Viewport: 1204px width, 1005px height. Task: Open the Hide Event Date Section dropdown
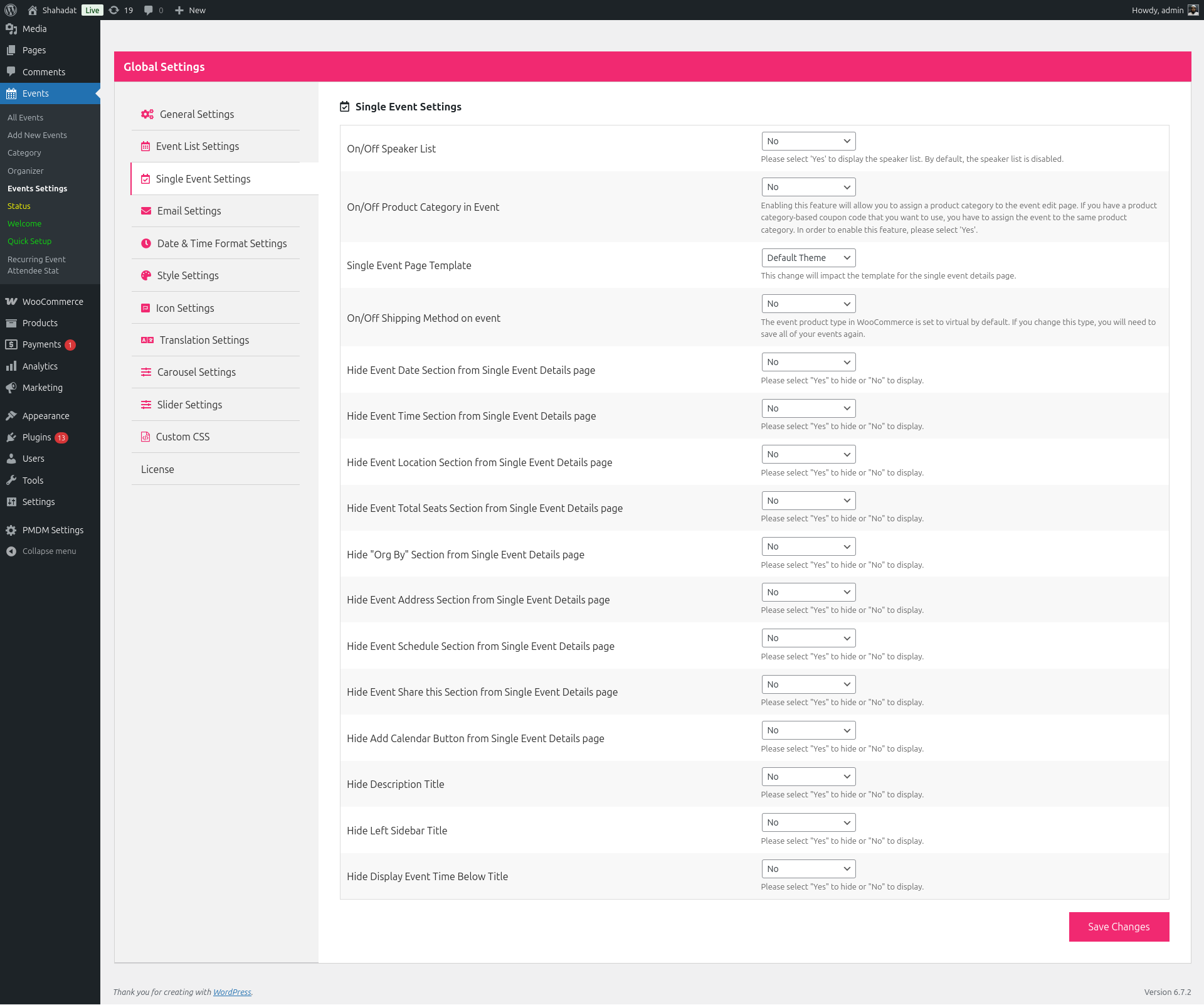tap(808, 362)
